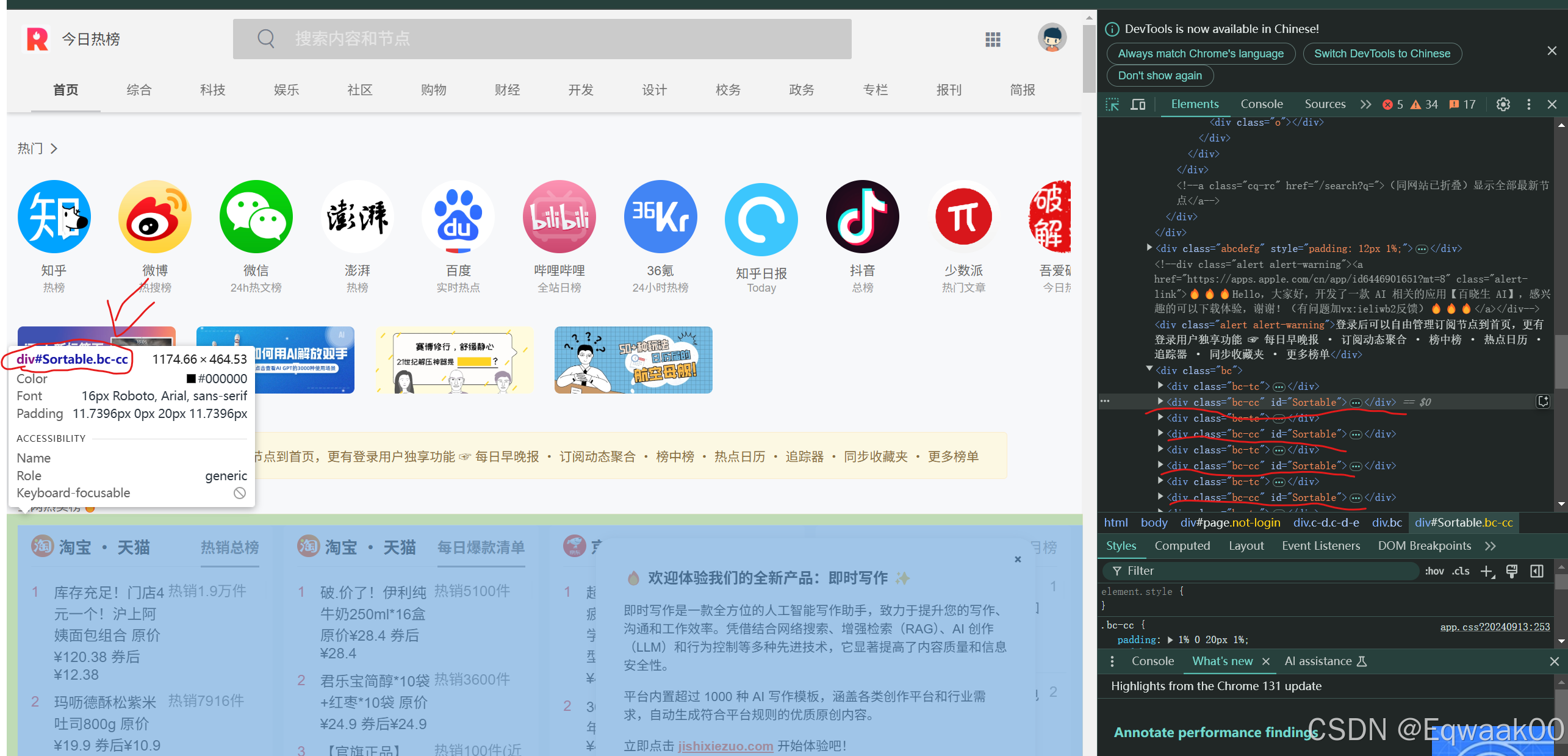This screenshot has height=756, width=1568.
Task: Toggle the device toolbar icon
Action: pos(1138,104)
